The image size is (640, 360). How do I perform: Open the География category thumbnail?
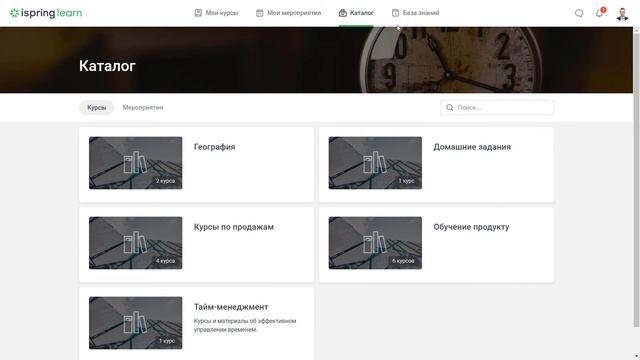[x=136, y=163]
